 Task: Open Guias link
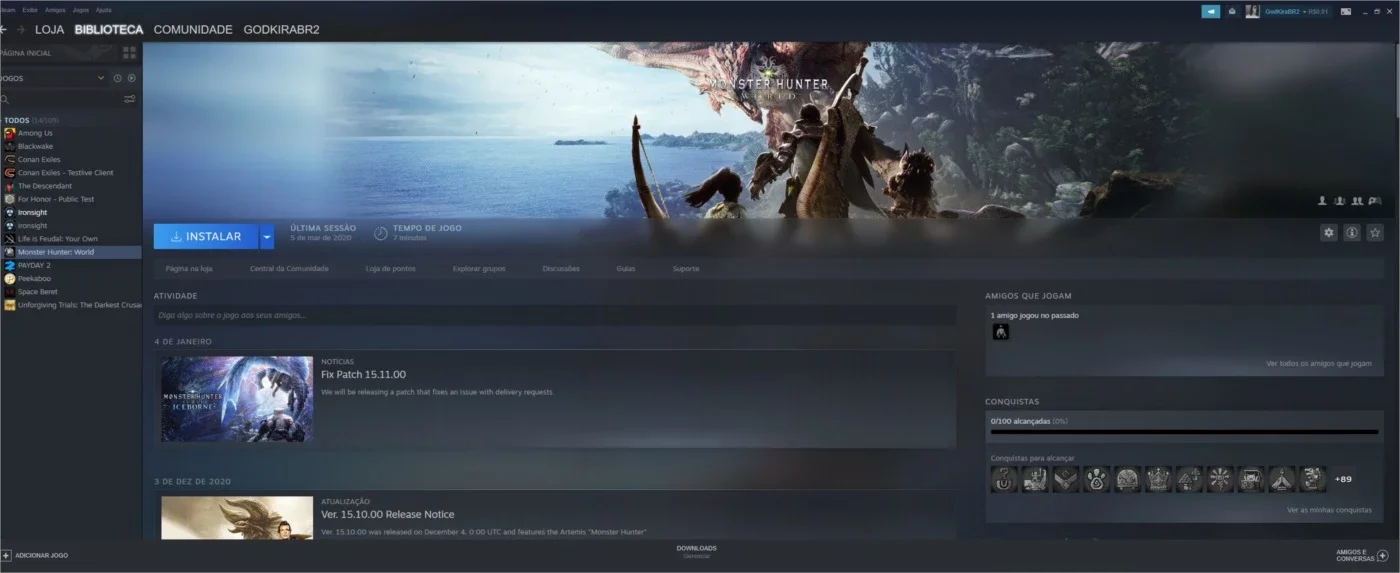[x=626, y=269]
